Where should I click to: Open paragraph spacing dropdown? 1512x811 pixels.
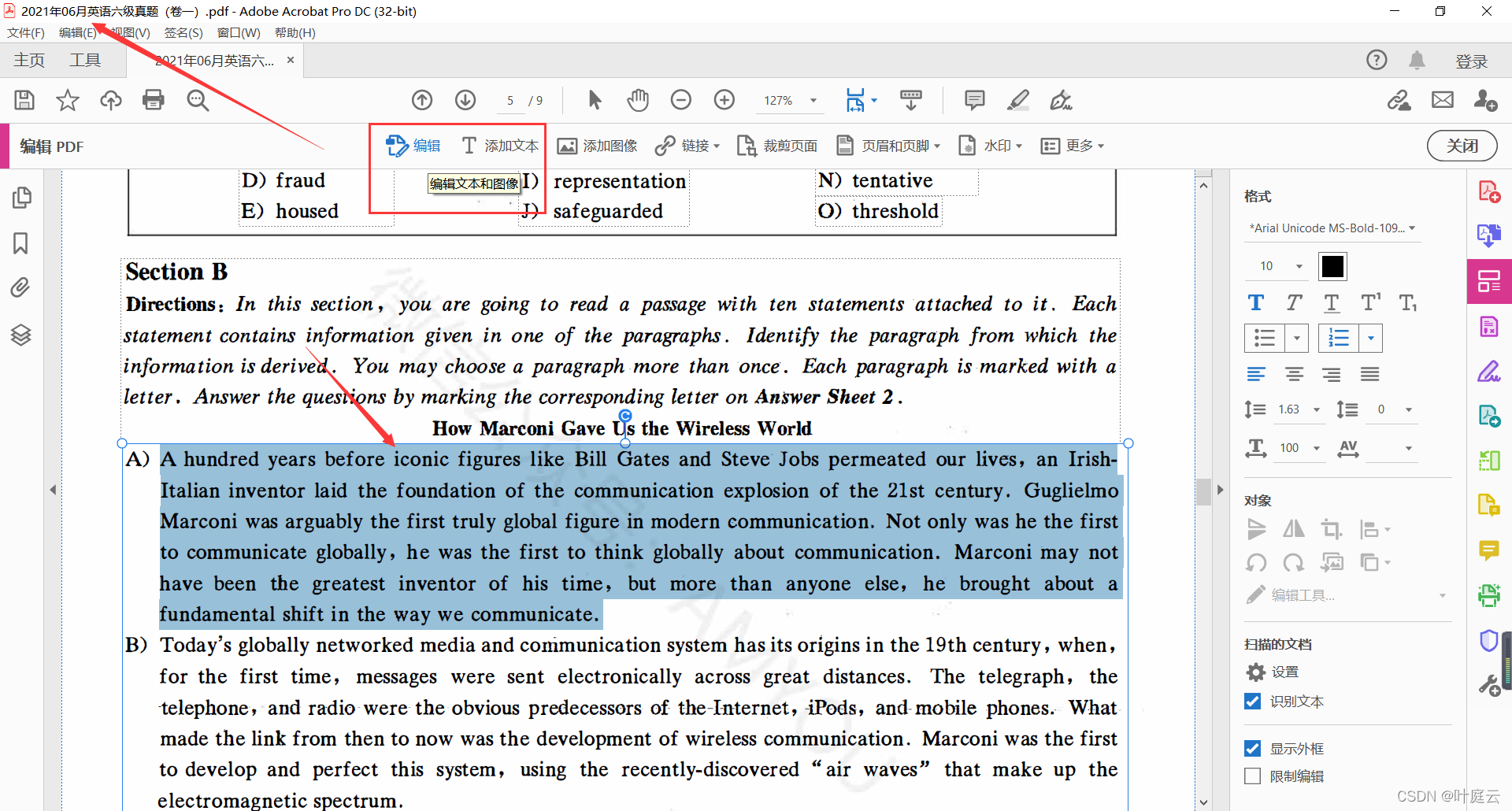(1409, 409)
